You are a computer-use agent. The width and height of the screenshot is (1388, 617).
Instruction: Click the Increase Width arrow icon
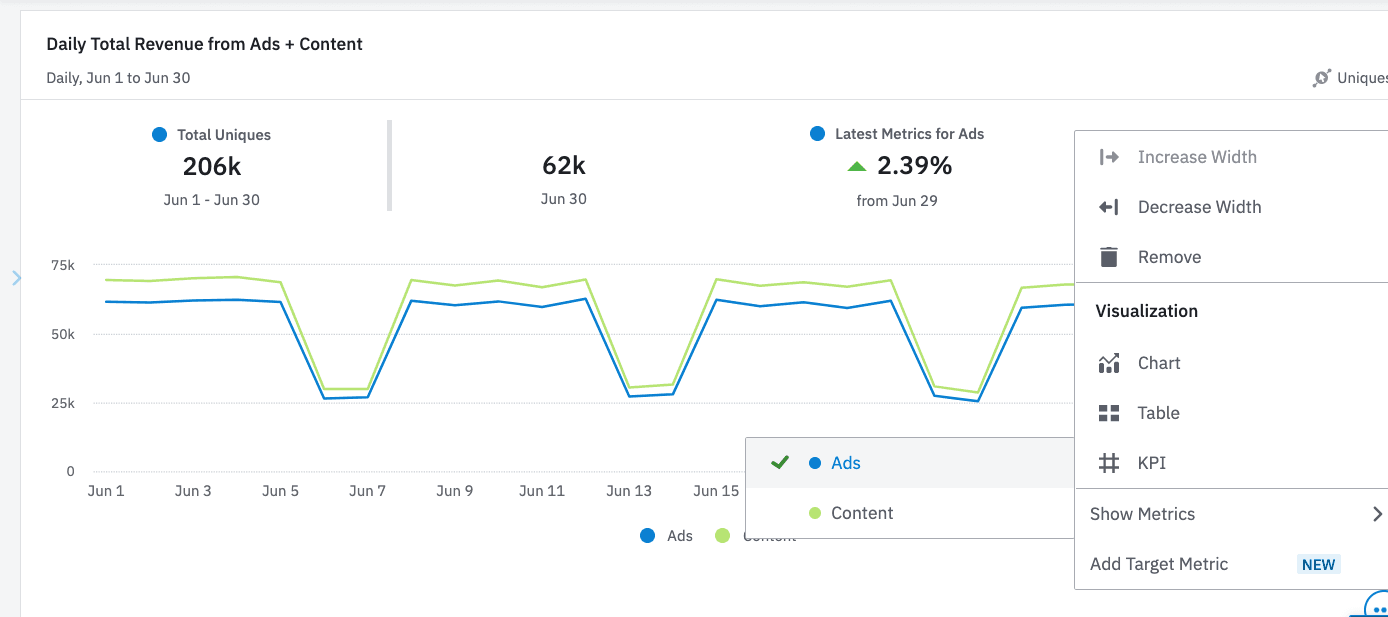pyautogui.click(x=1108, y=157)
